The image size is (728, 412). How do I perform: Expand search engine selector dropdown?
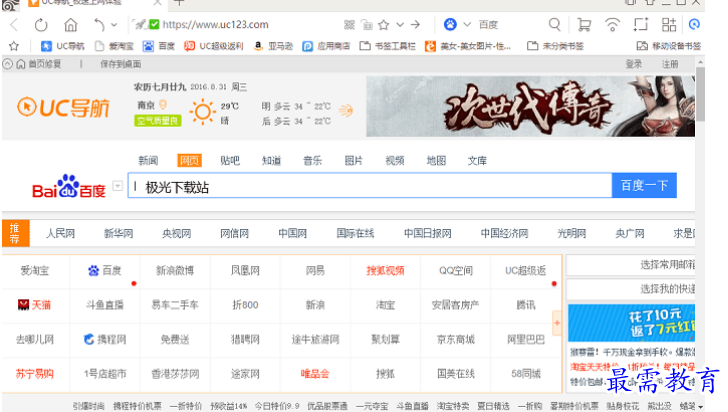pos(467,25)
